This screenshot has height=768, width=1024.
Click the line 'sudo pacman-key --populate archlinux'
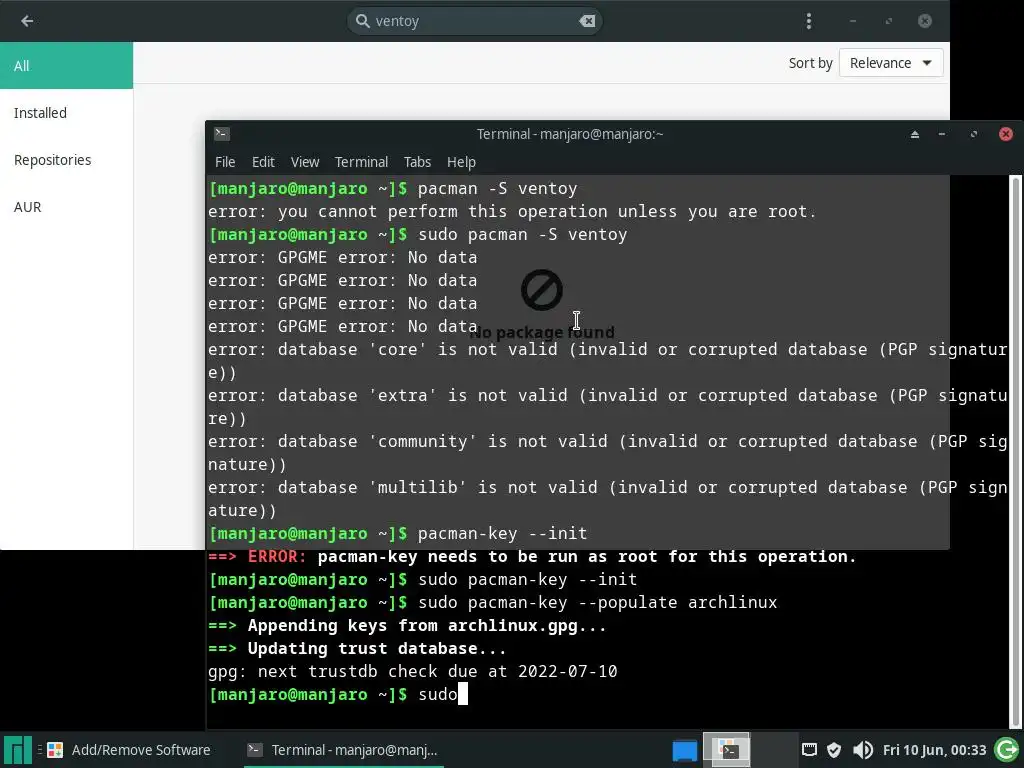[493, 602]
